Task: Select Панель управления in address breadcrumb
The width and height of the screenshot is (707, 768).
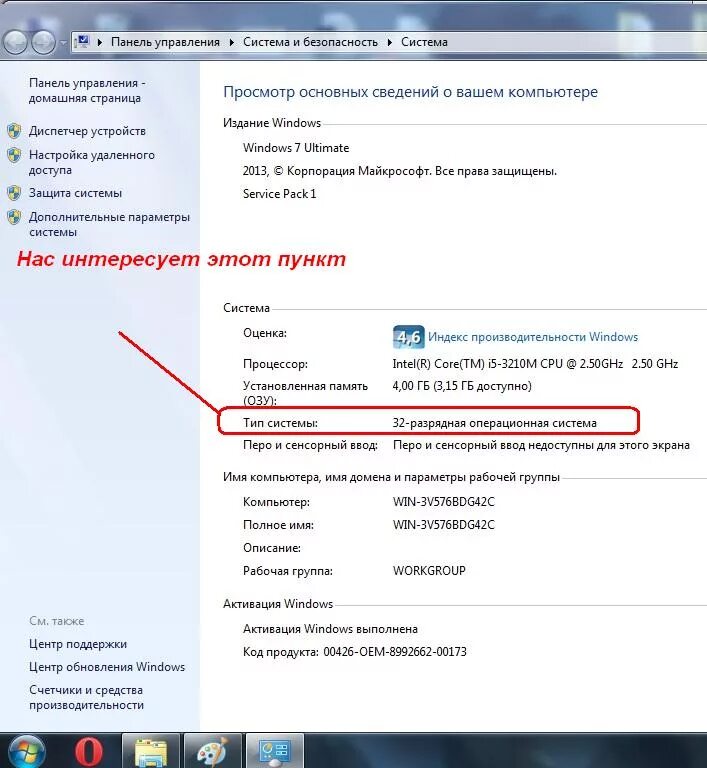Action: 165,42
